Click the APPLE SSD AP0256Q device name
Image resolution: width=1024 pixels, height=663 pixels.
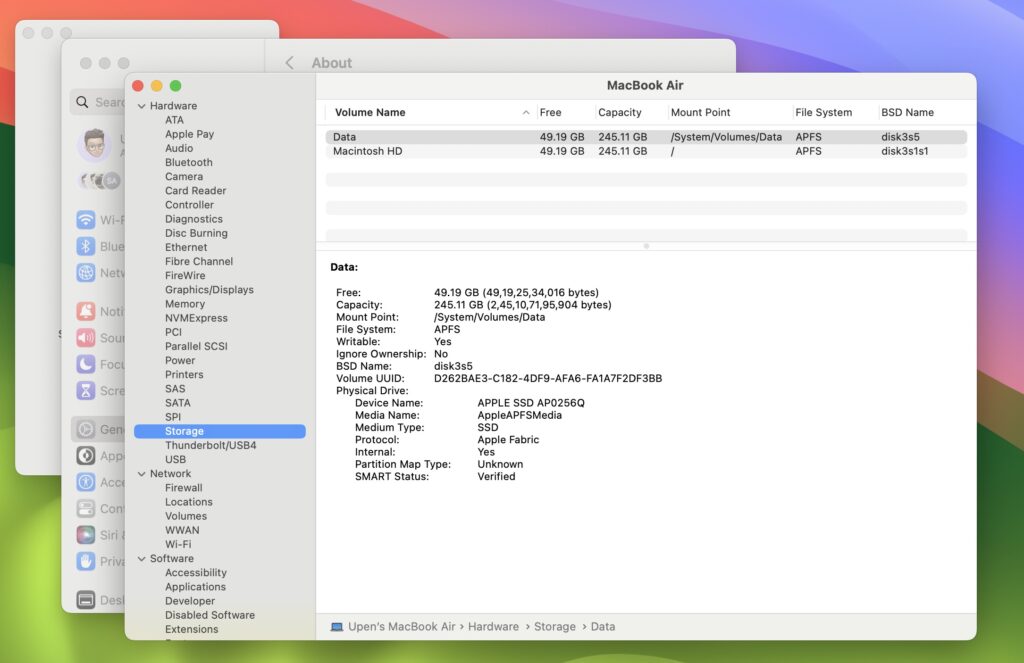[531, 403]
